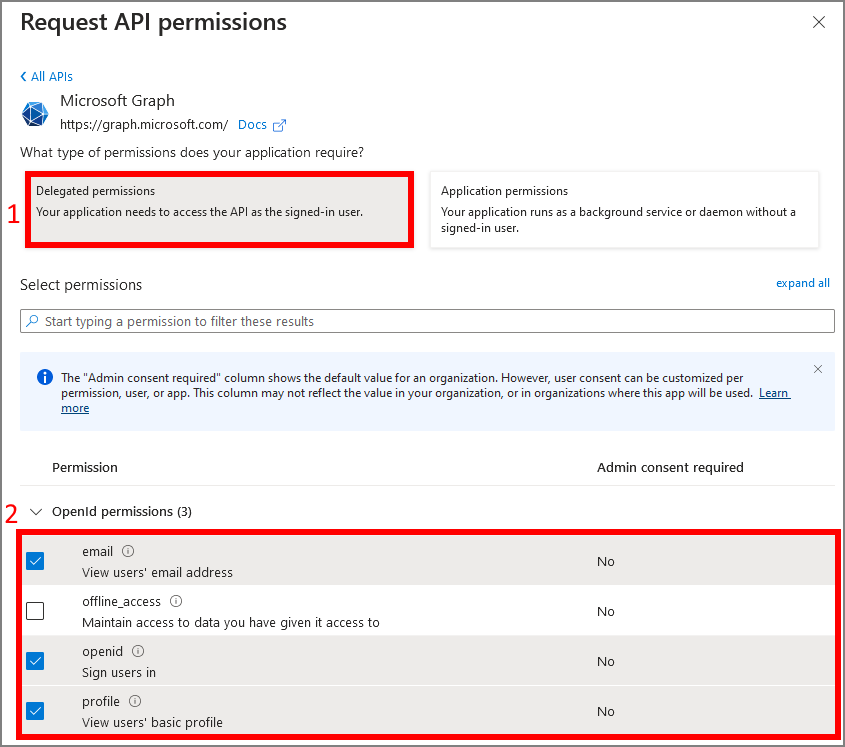845x747 pixels.
Task: Go back to All APIs
Action: 46,76
